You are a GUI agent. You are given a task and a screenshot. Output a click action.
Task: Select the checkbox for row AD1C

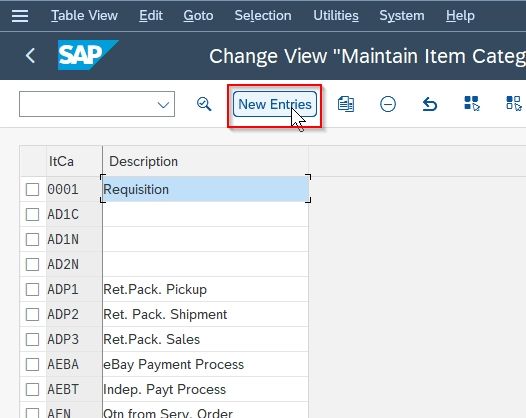32,214
